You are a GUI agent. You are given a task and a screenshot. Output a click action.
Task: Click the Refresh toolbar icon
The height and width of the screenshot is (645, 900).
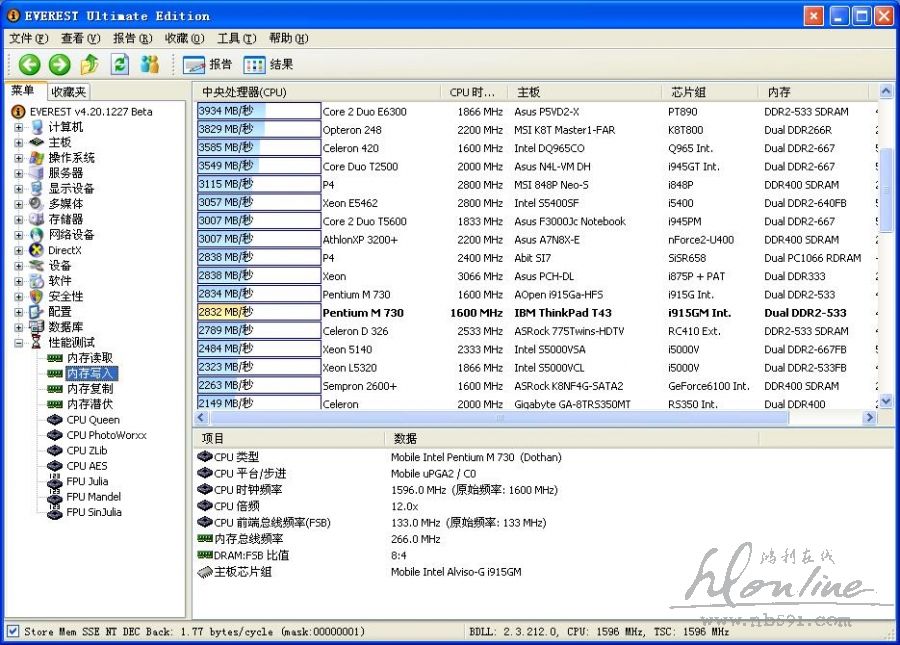(x=120, y=65)
